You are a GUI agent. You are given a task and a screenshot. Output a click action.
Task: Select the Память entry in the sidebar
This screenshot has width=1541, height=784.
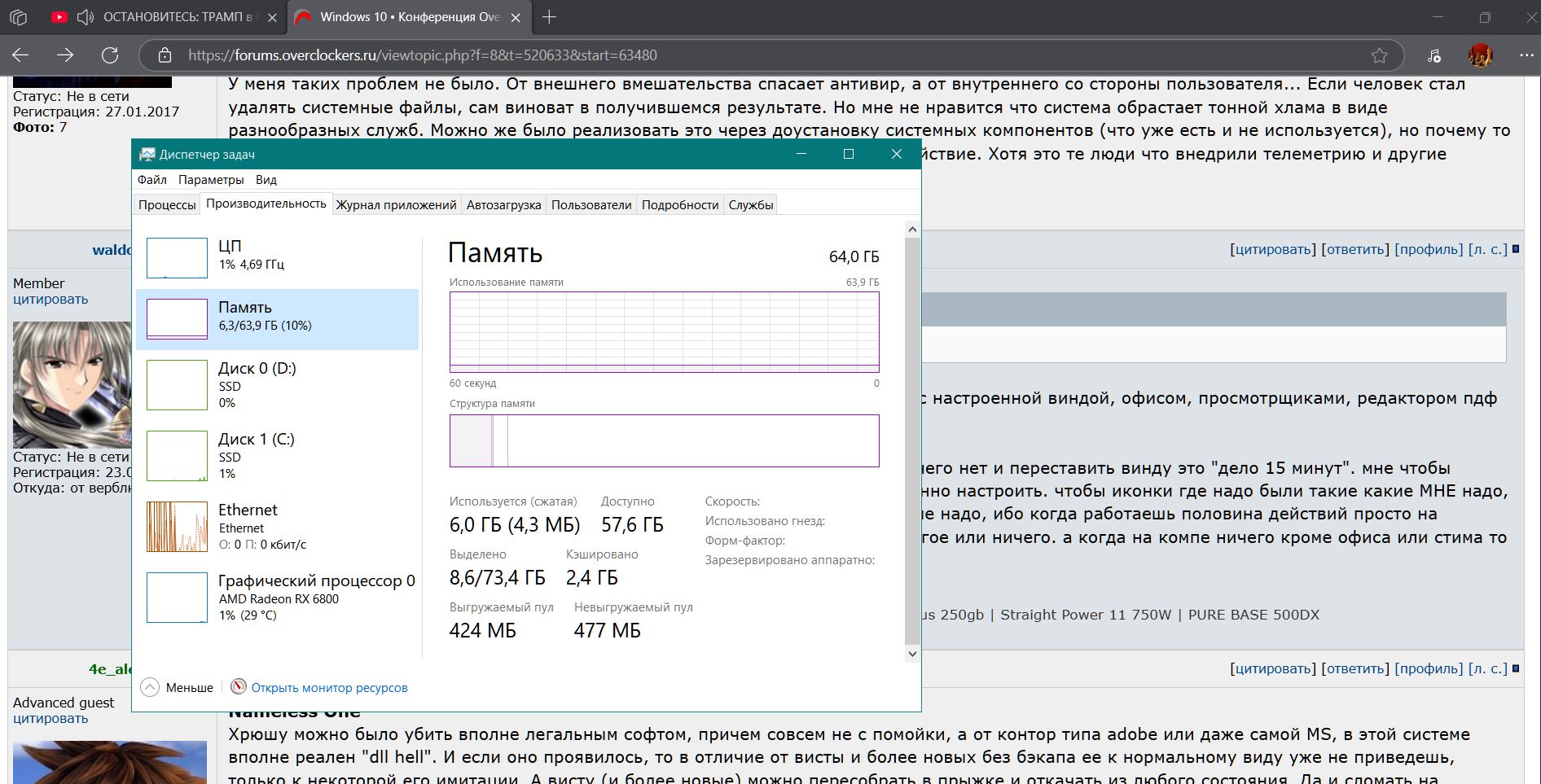(278, 319)
